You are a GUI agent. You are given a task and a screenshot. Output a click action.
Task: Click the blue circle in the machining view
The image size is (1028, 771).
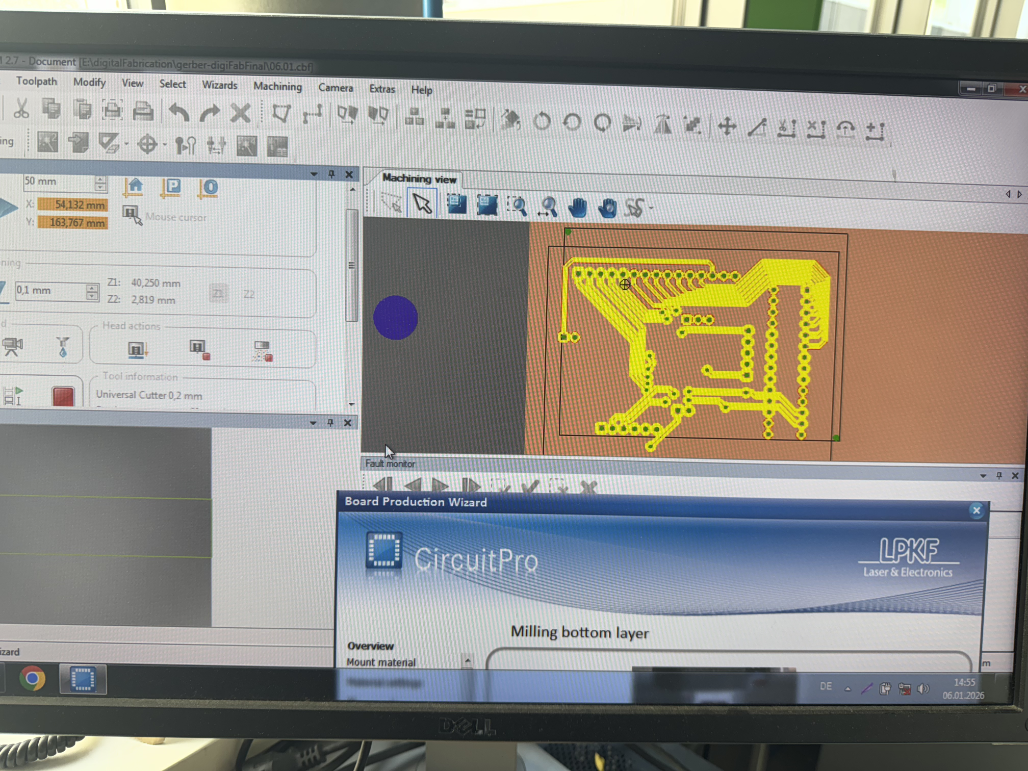coord(395,317)
